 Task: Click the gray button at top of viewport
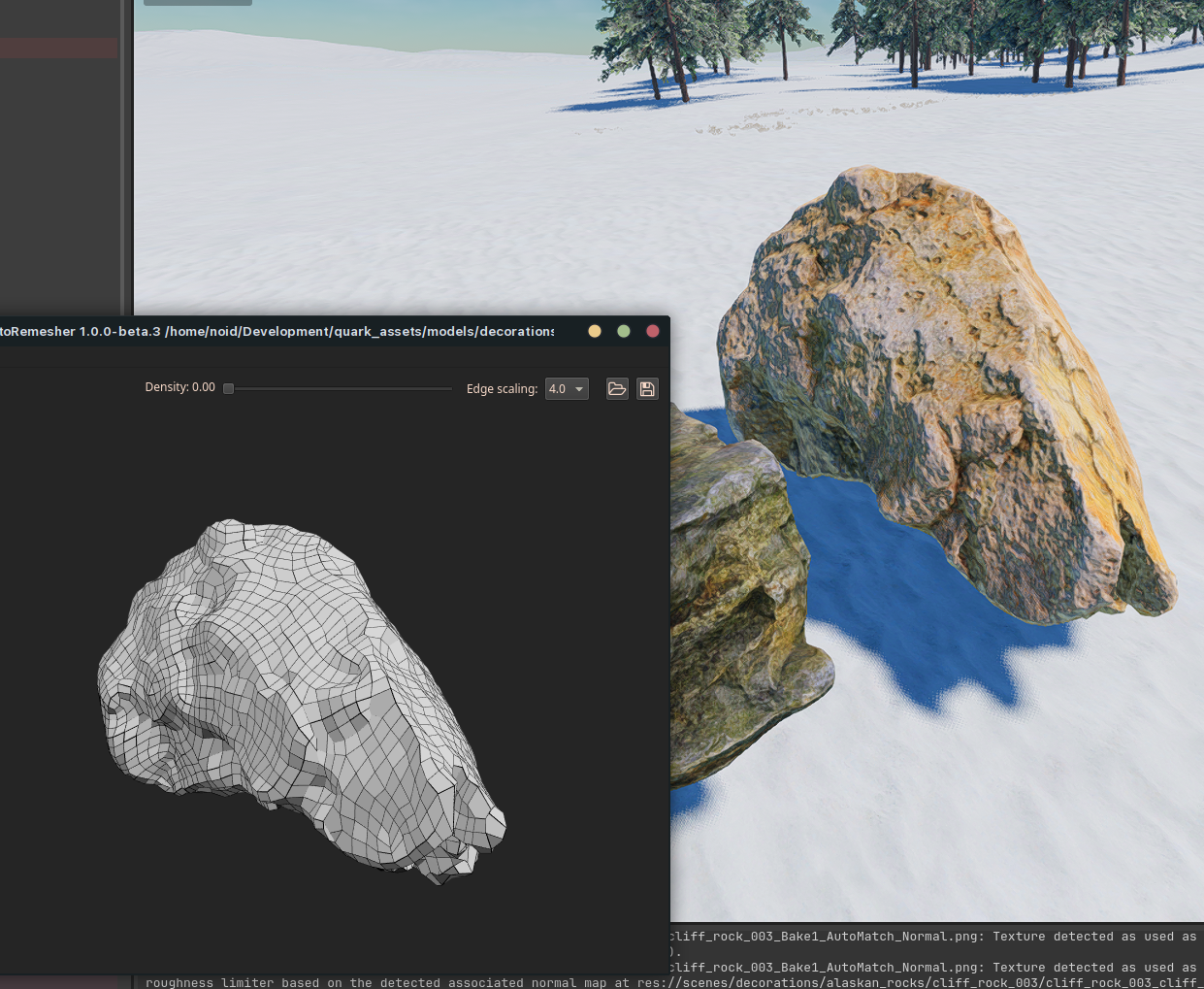coord(198,3)
